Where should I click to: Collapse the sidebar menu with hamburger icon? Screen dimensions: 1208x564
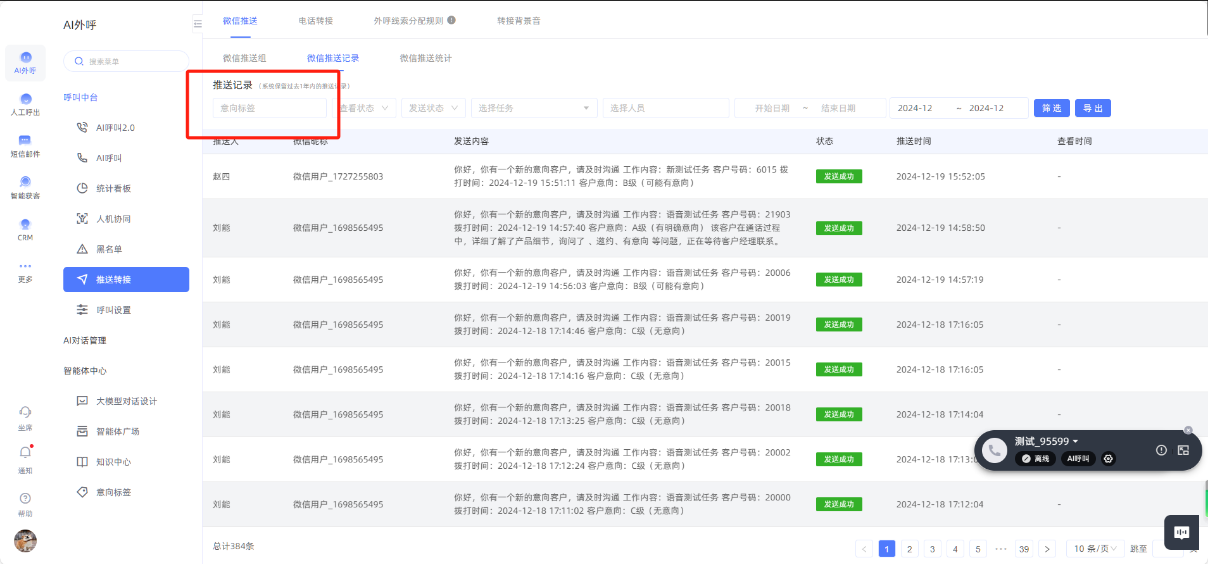197,23
